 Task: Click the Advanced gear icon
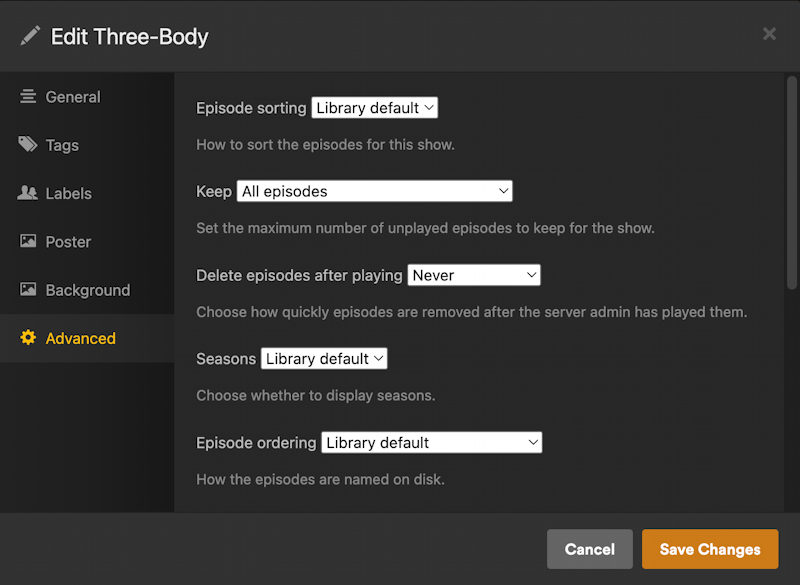point(28,338)
